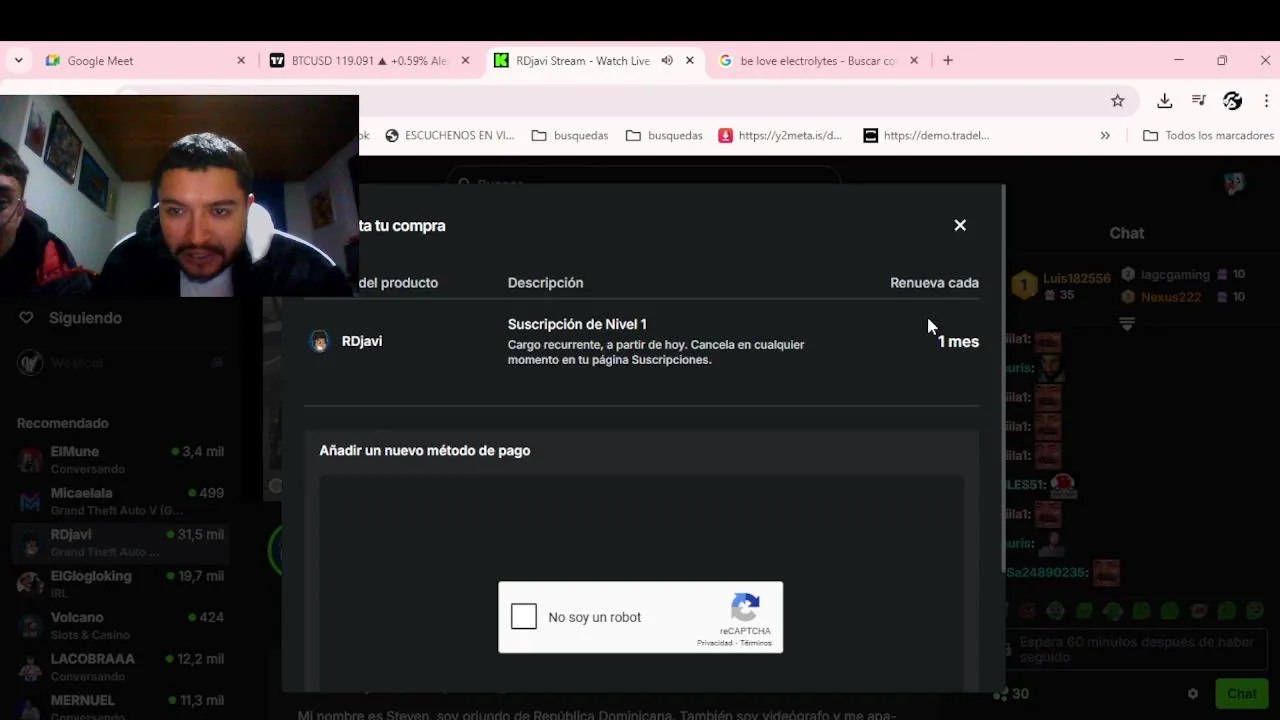Open the media controls icon in toolbar
Viewport: 1280px width, 720px height.
(x=1198, y=101)
